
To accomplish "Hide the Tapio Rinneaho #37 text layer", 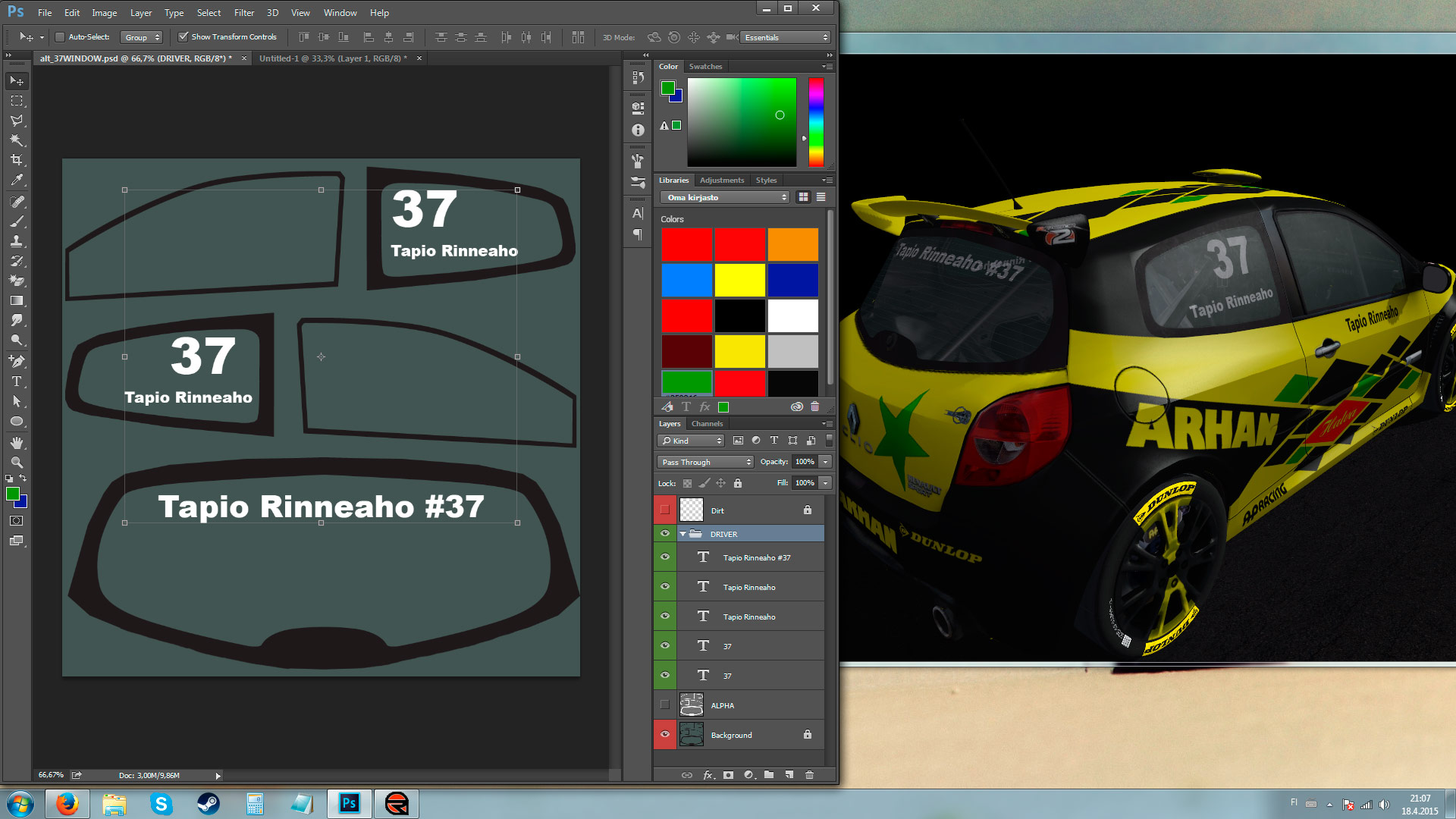I will tap(665, 557).
